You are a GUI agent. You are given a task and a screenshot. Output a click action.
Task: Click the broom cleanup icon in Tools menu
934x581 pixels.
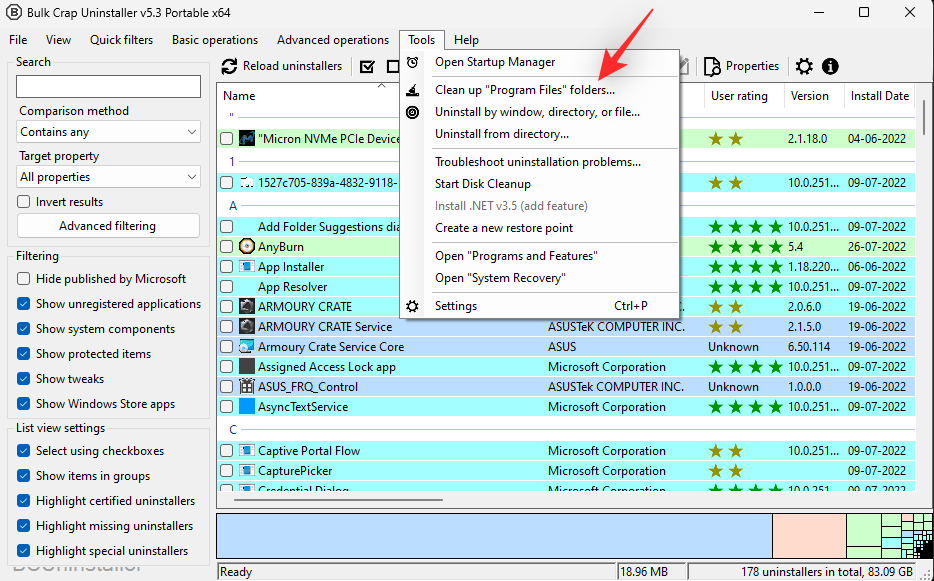(412, 90)
